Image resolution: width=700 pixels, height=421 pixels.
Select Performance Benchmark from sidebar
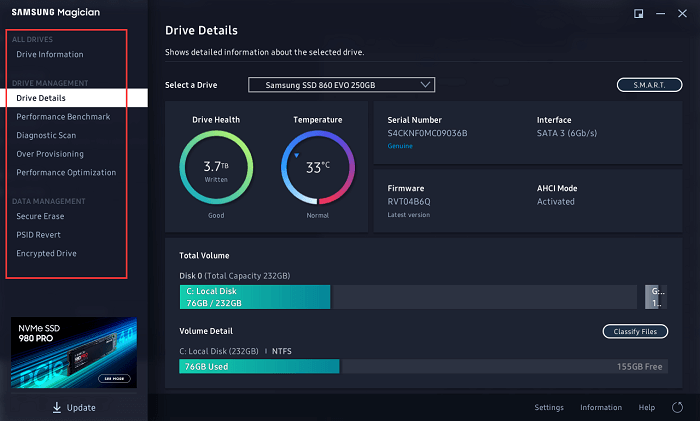63,117
